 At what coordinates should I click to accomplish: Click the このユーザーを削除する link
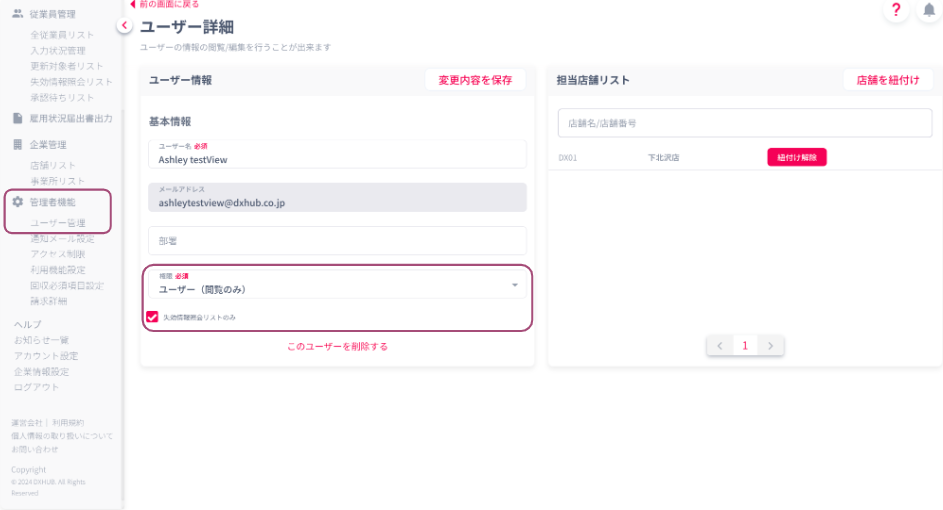point(337,346)
